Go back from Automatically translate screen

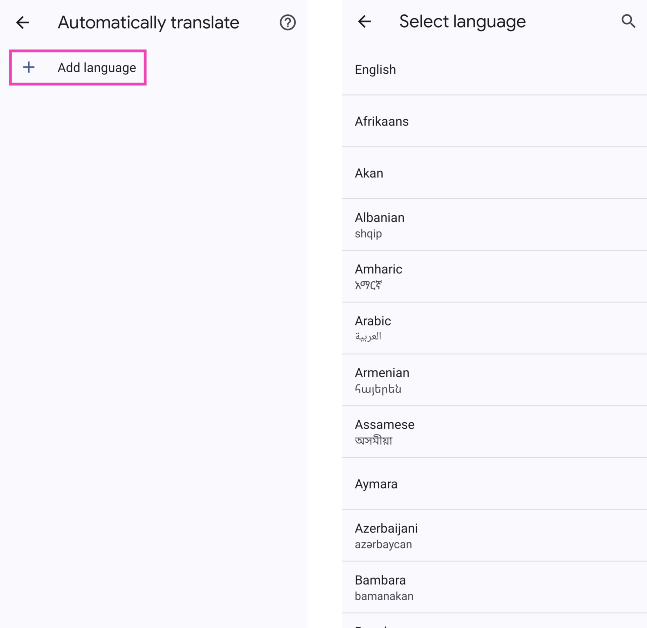tap(23, 22)
